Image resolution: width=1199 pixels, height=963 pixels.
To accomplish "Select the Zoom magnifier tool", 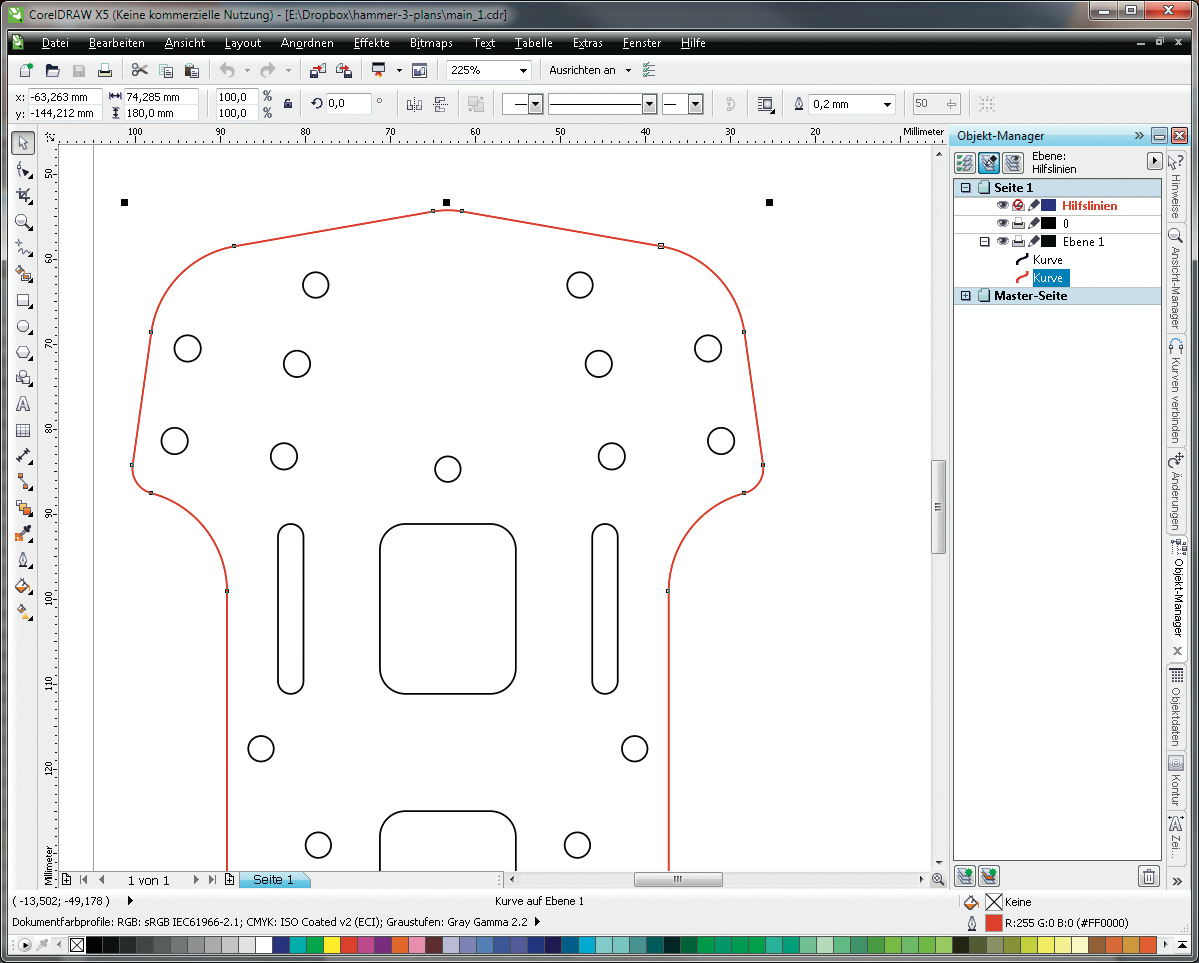I will [23, 222].
